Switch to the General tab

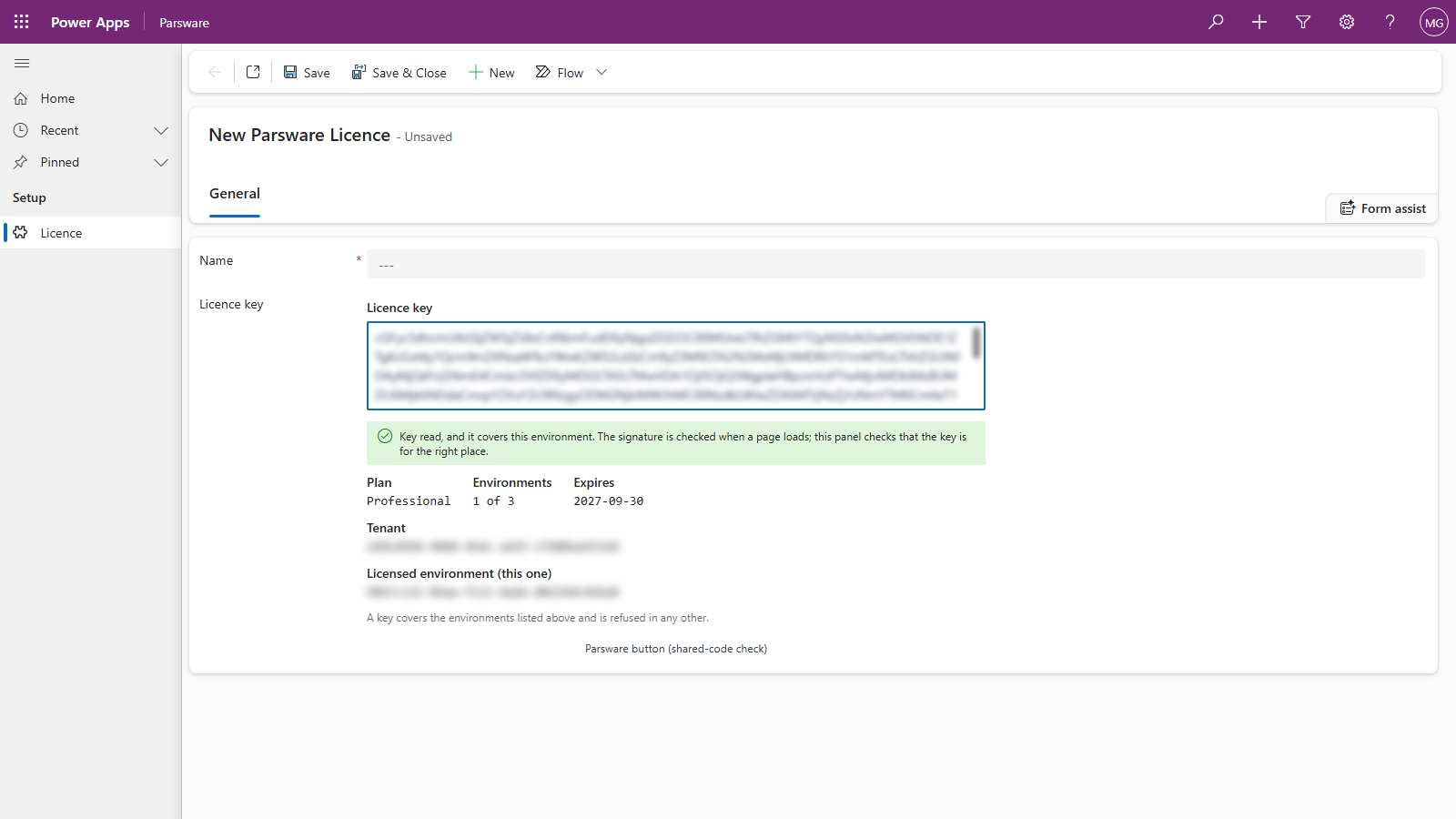235,193
